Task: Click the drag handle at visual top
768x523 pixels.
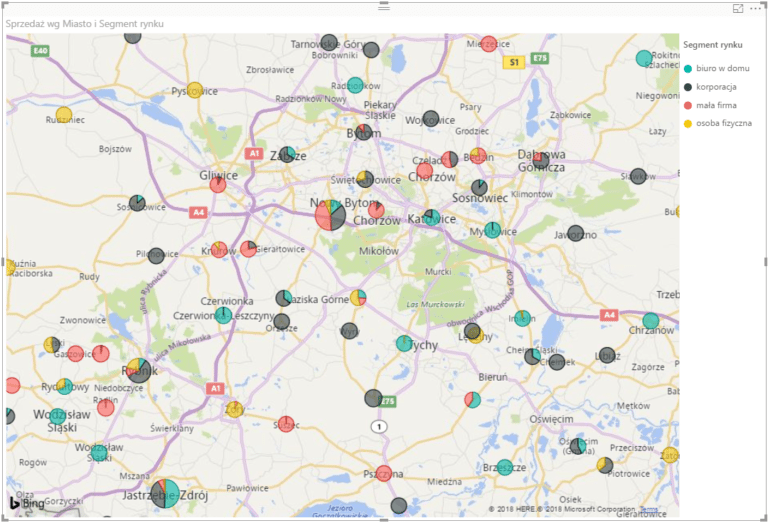Action: point(384,6)
